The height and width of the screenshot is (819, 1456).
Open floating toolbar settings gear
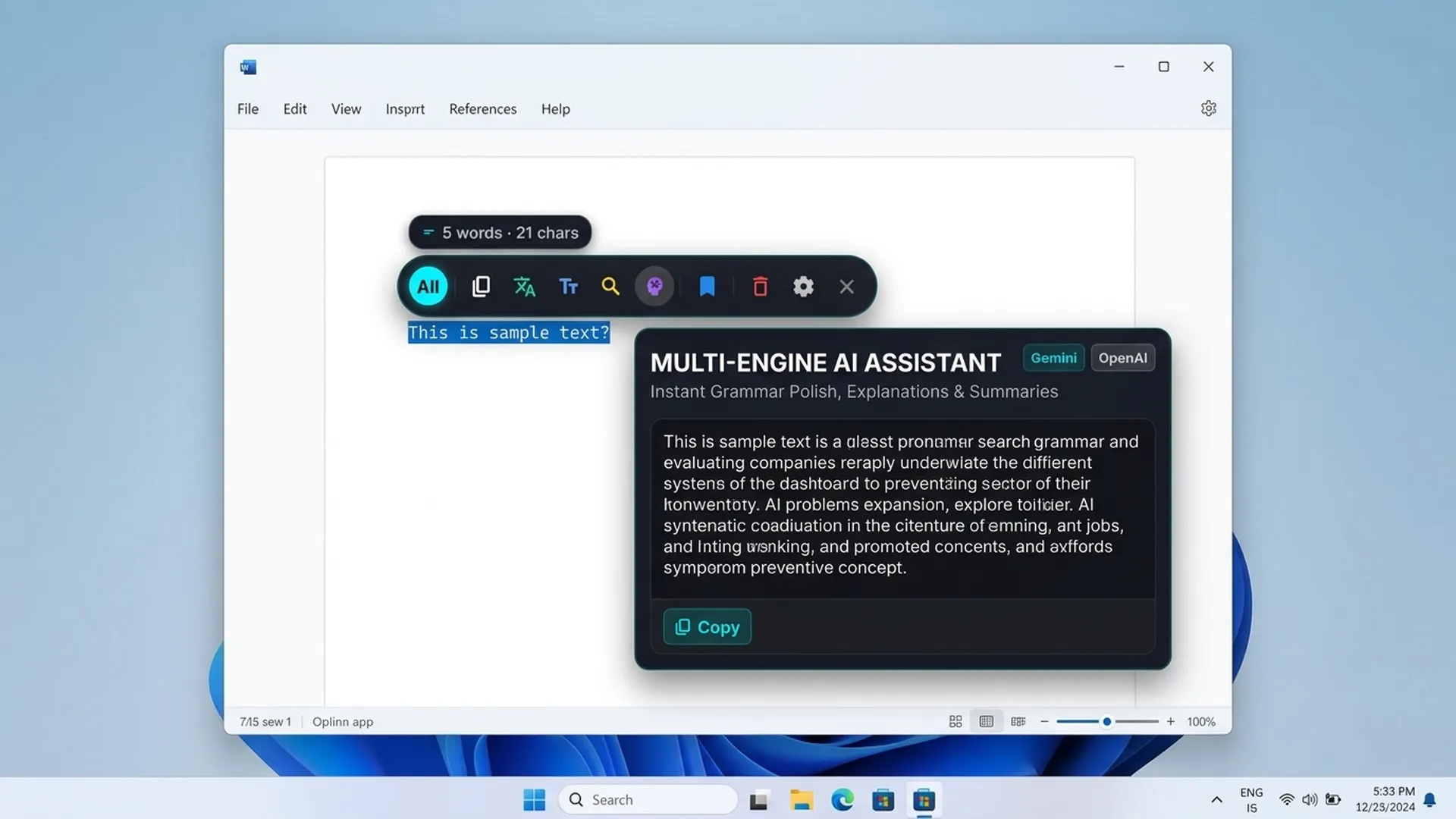[803, 287]
